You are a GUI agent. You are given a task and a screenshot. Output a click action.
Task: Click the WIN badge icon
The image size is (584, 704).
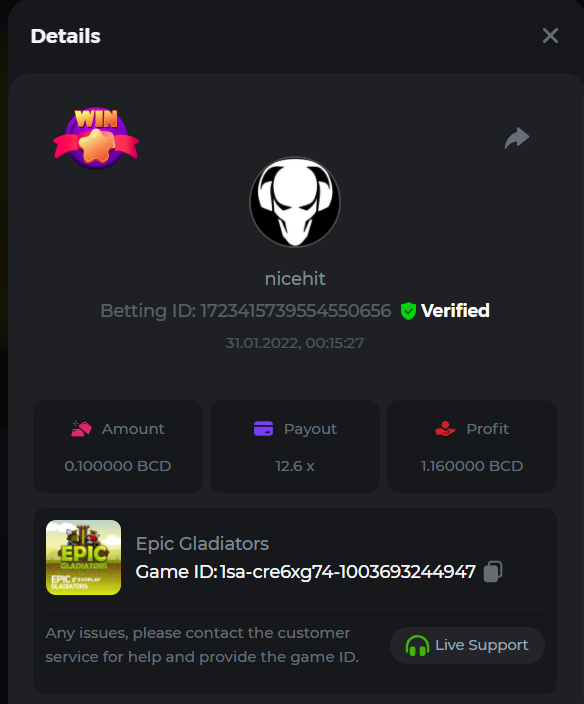pyautogui.click(x=96, y=138)
